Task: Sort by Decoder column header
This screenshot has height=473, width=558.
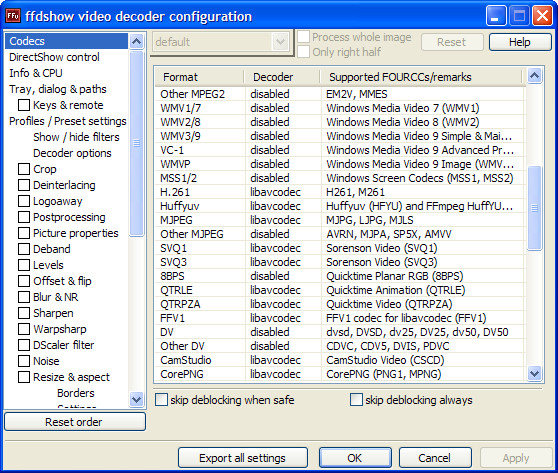Action: pos(282,77)
